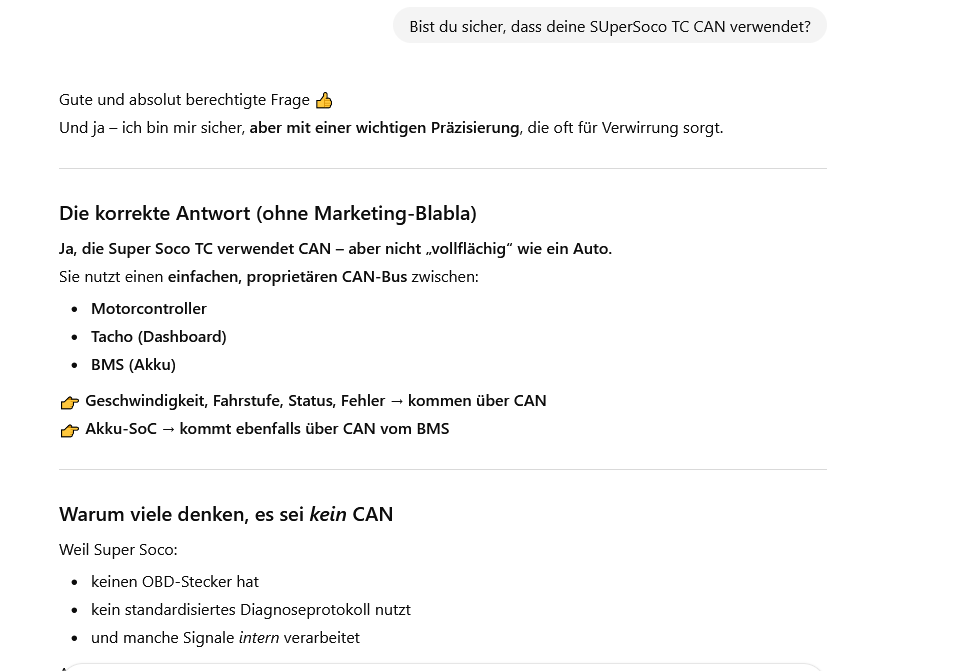Image resolution: width=967 pixels, height=671 pixels.
Task: Click the 'BMS (Akku)' bullet item
Action: [x=133, y=364]
